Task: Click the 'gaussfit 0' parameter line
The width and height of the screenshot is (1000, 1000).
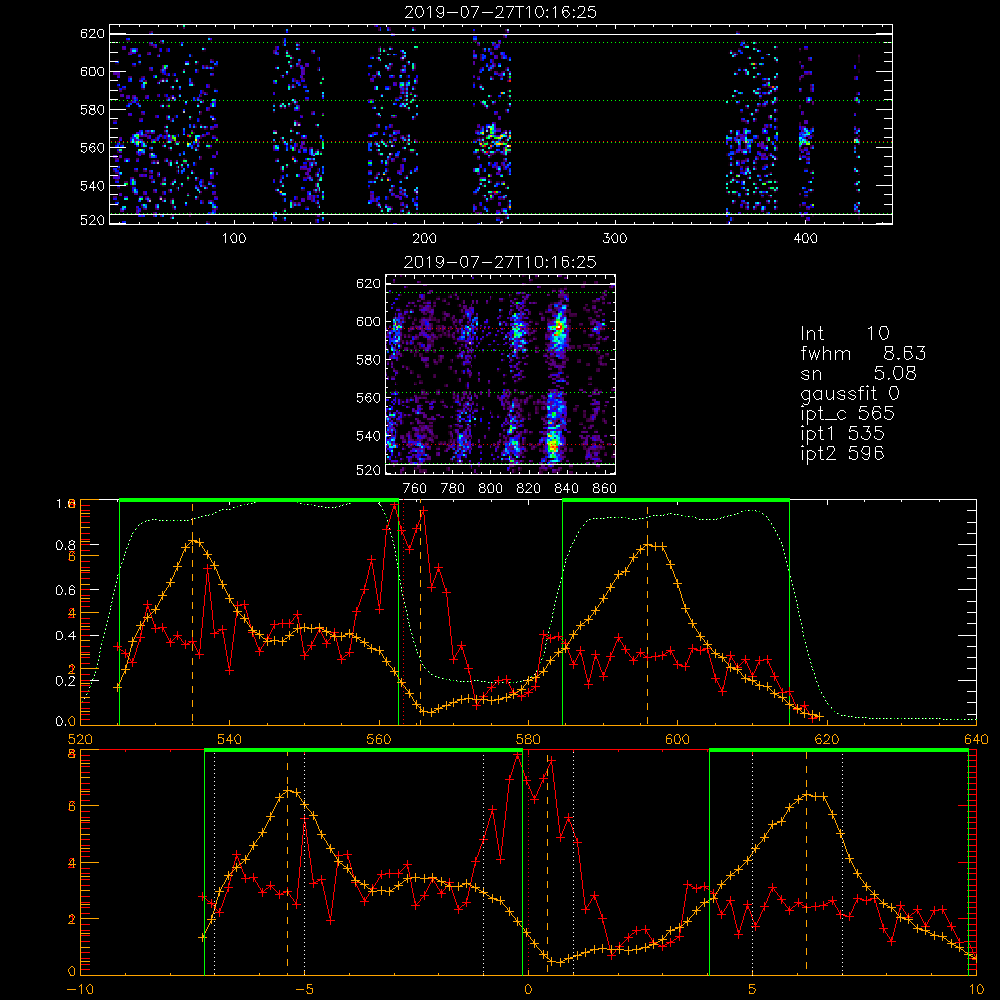Action: pyautogui.click(x=849, y=393)
